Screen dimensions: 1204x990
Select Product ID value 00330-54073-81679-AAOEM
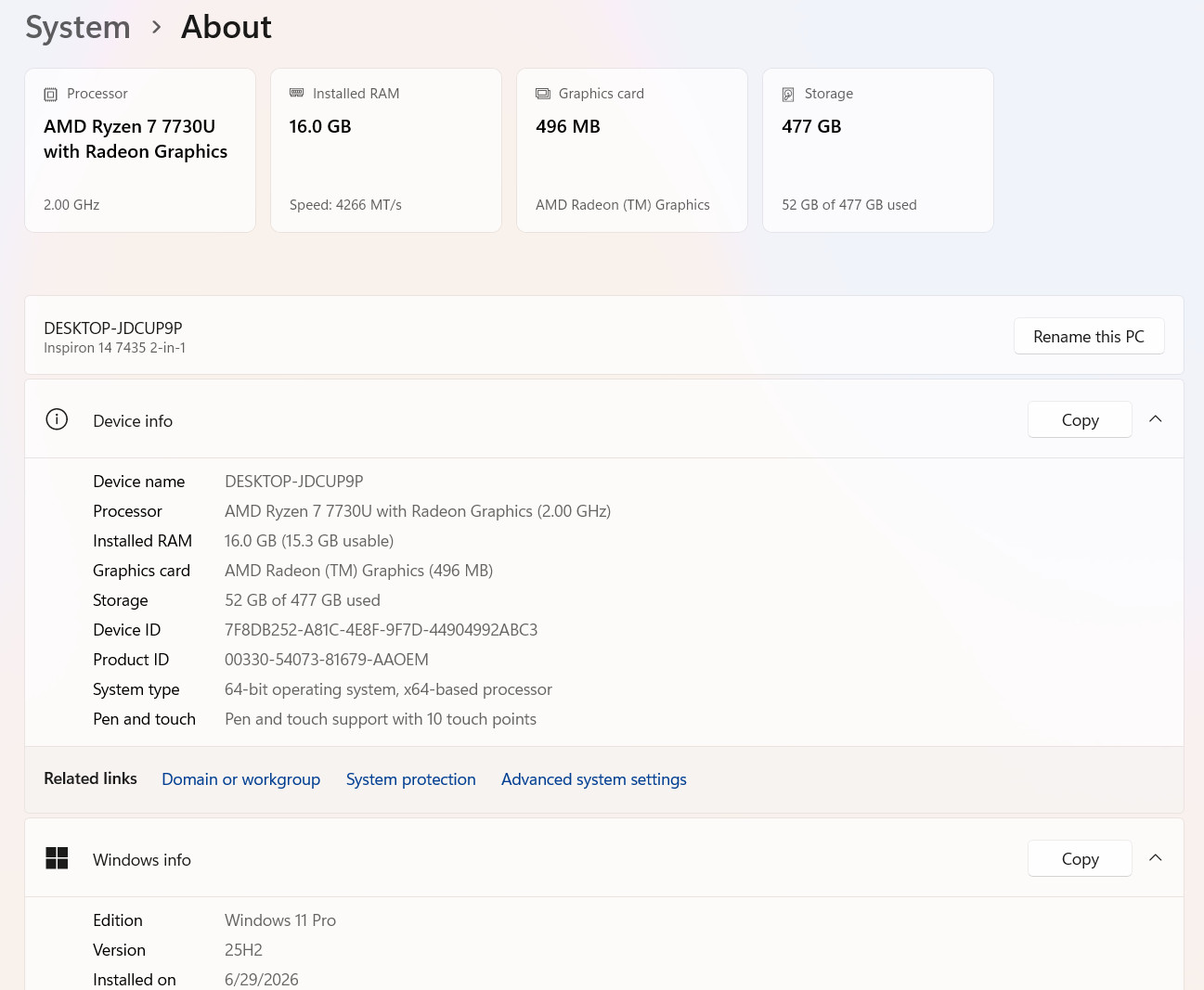pos(327,660)
